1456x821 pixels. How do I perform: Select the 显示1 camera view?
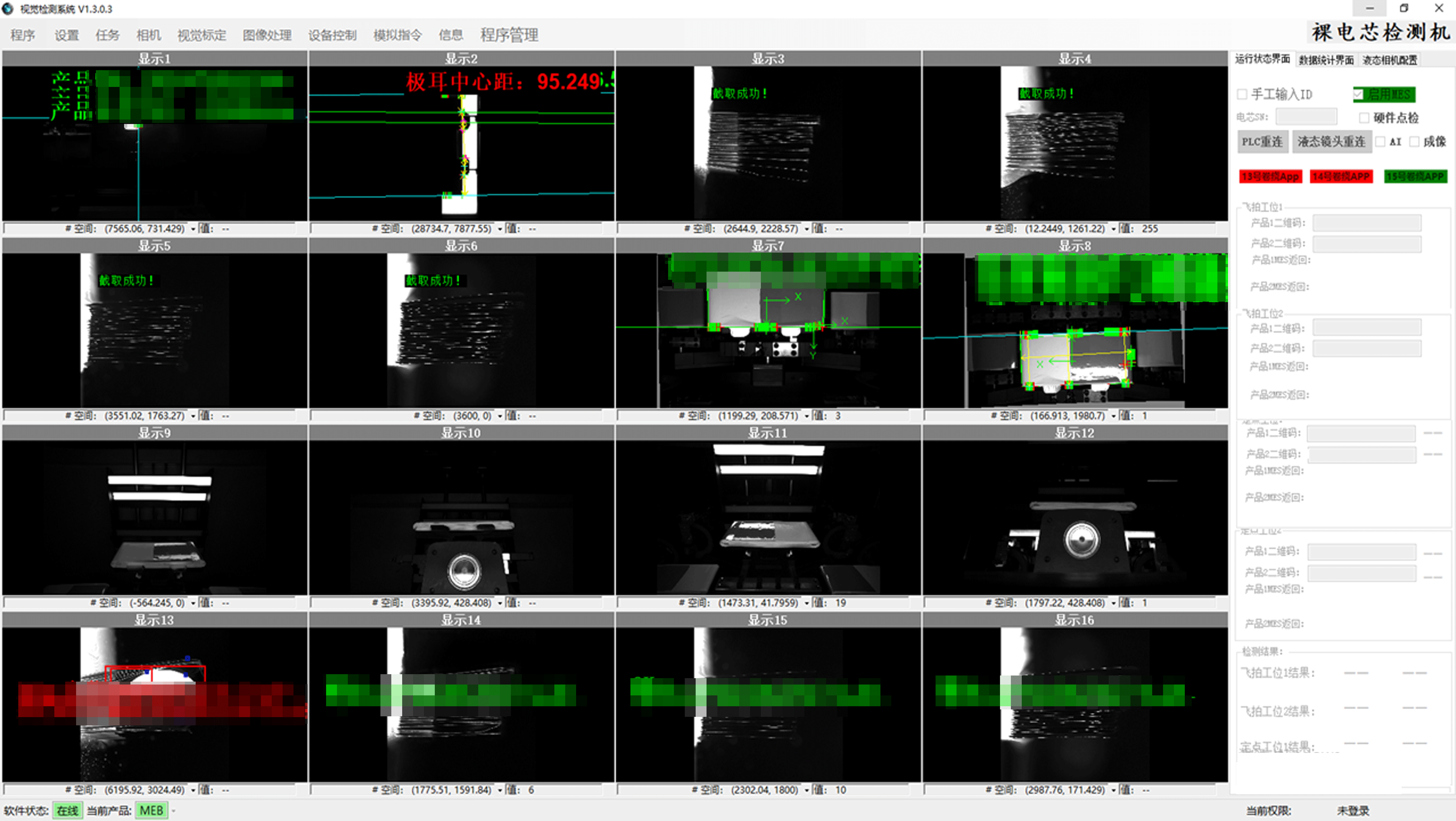click(155, 144)
